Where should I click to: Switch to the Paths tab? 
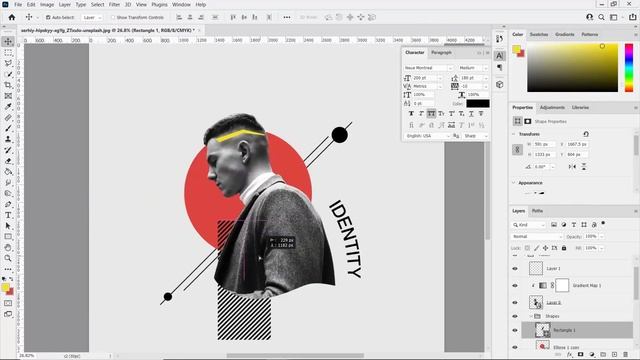tap(537, 211)
